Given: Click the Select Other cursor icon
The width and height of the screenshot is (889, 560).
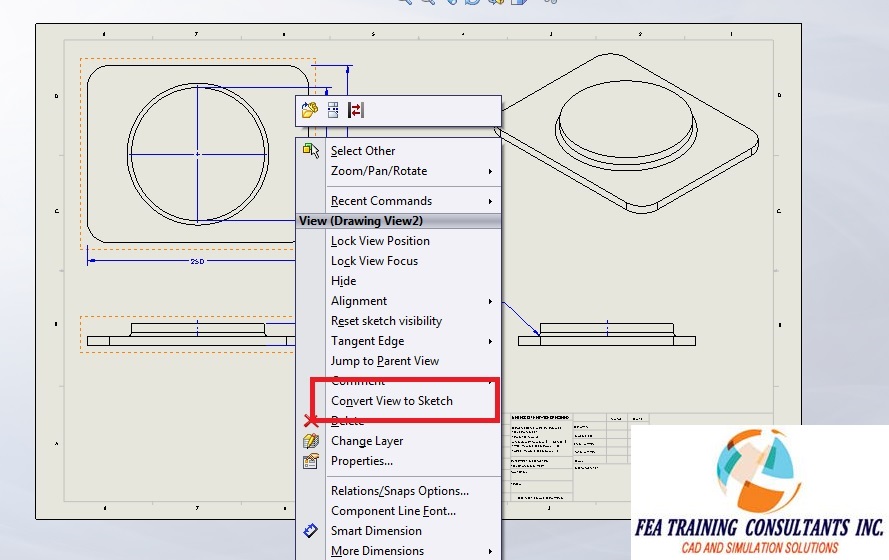Looking at the screenshot, I should (311, 150).
